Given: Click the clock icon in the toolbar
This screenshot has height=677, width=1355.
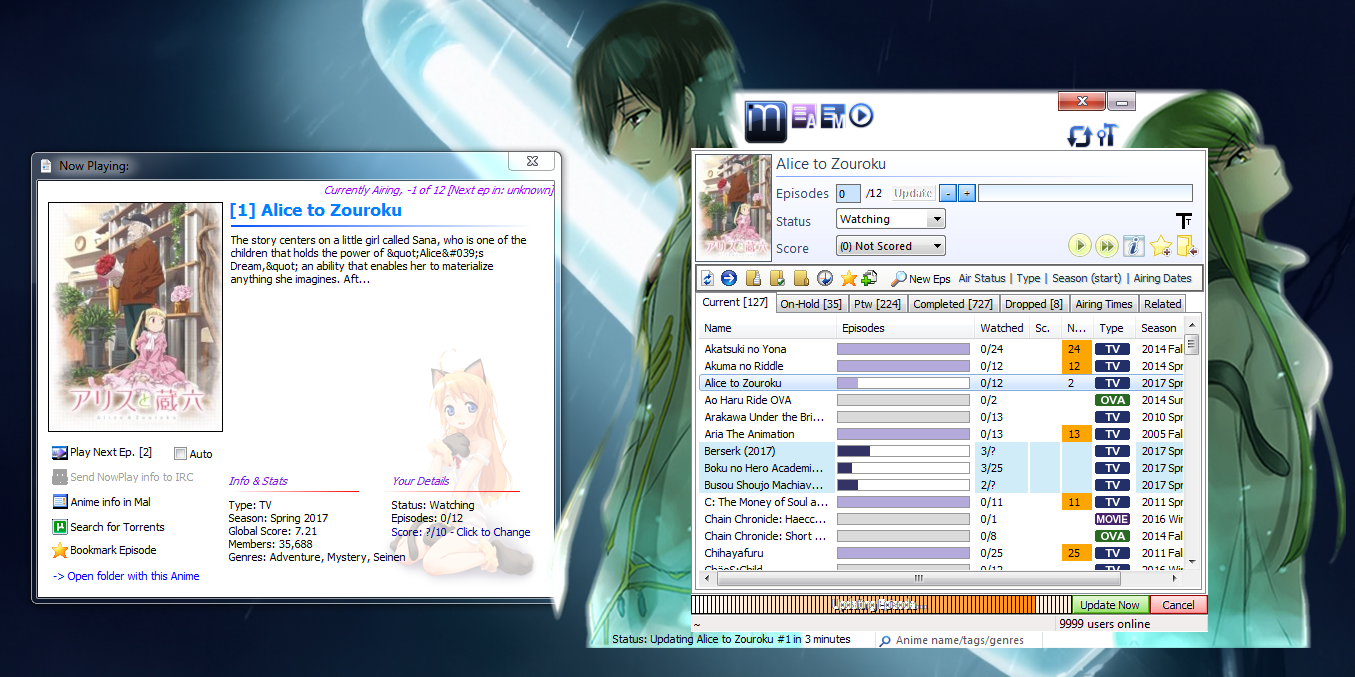Looking at the screenshot, I should (x=825, y=279).
